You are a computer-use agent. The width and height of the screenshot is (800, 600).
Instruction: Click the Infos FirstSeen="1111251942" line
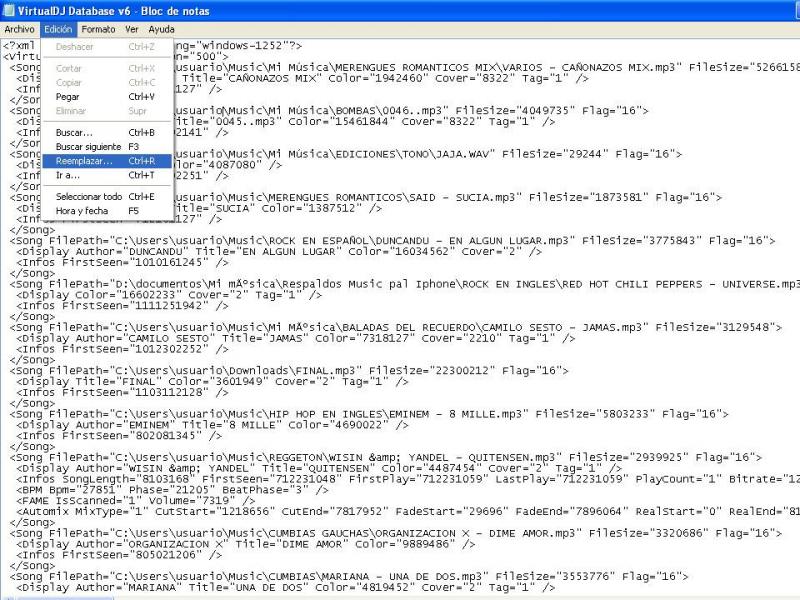click(x=122, y=306)
